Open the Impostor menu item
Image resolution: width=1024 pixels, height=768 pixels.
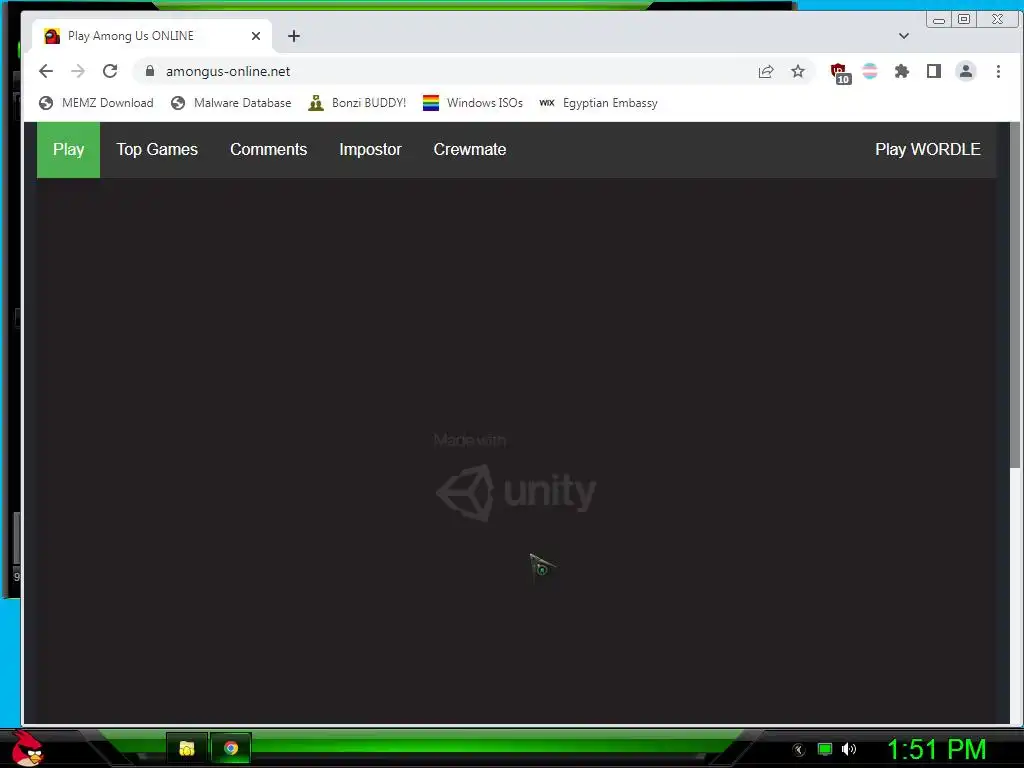370,150
